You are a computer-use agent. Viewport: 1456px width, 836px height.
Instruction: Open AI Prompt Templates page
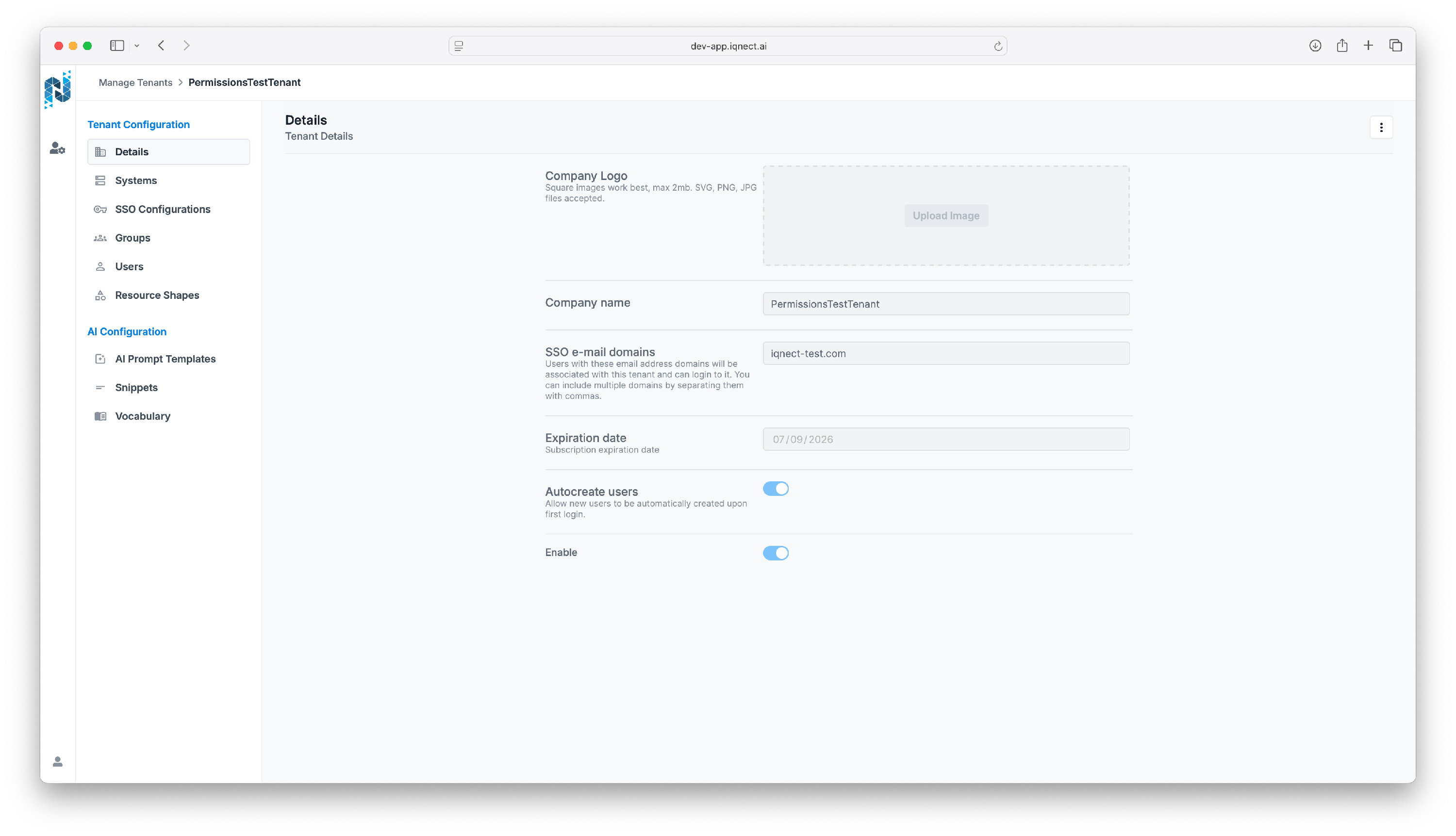[x=165, y=359]
